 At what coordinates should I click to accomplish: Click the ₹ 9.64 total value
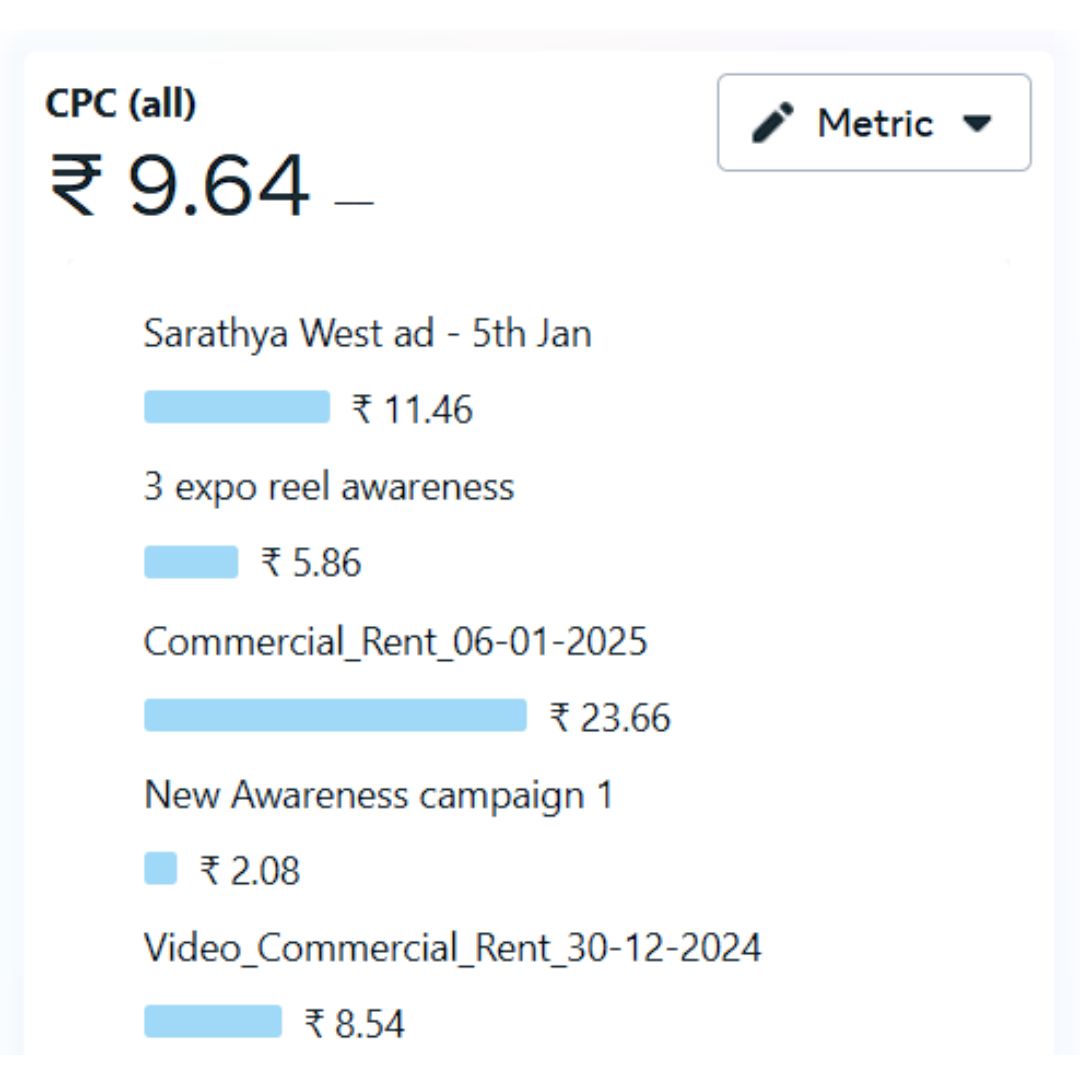(180, 185)
